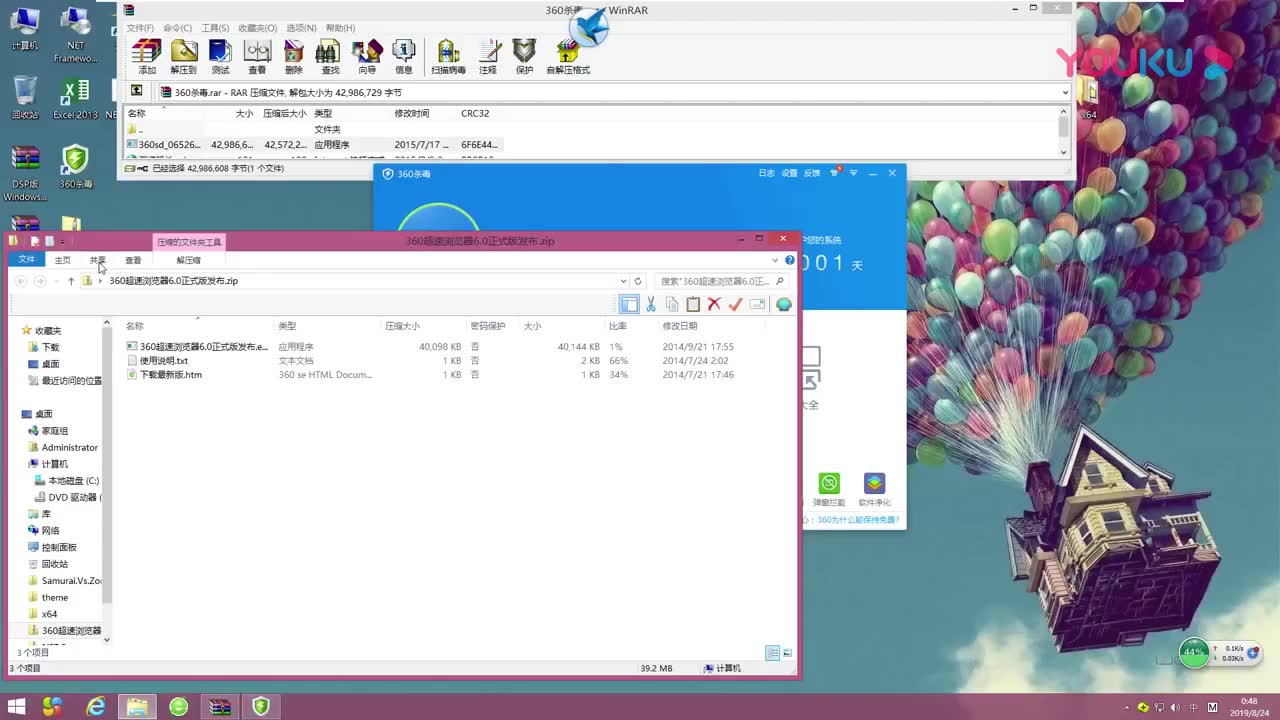This screenshot has width=1280, height=720.
Task: Click the refresh button by Explorer address bar
Action: tap(638, 281)
